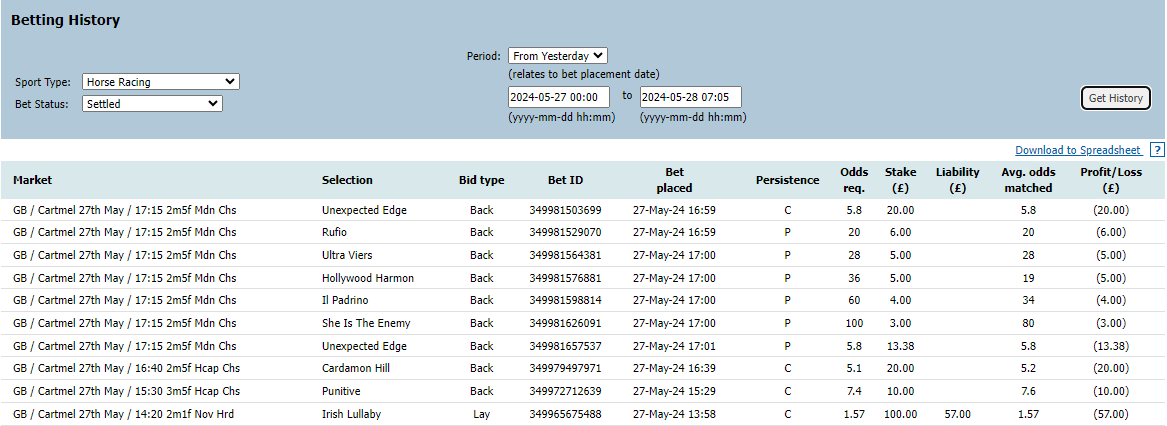Click the Get History button
The image size is (1167, 426).
1115,98
